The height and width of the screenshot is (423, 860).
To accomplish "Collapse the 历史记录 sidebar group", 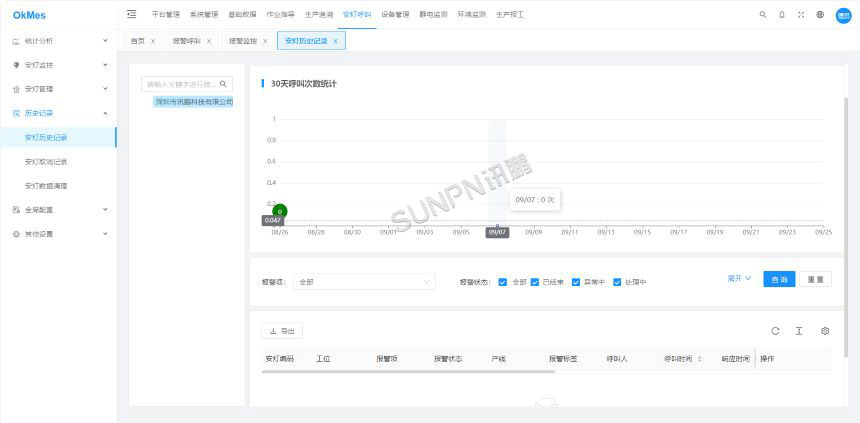I will point(105,113).
